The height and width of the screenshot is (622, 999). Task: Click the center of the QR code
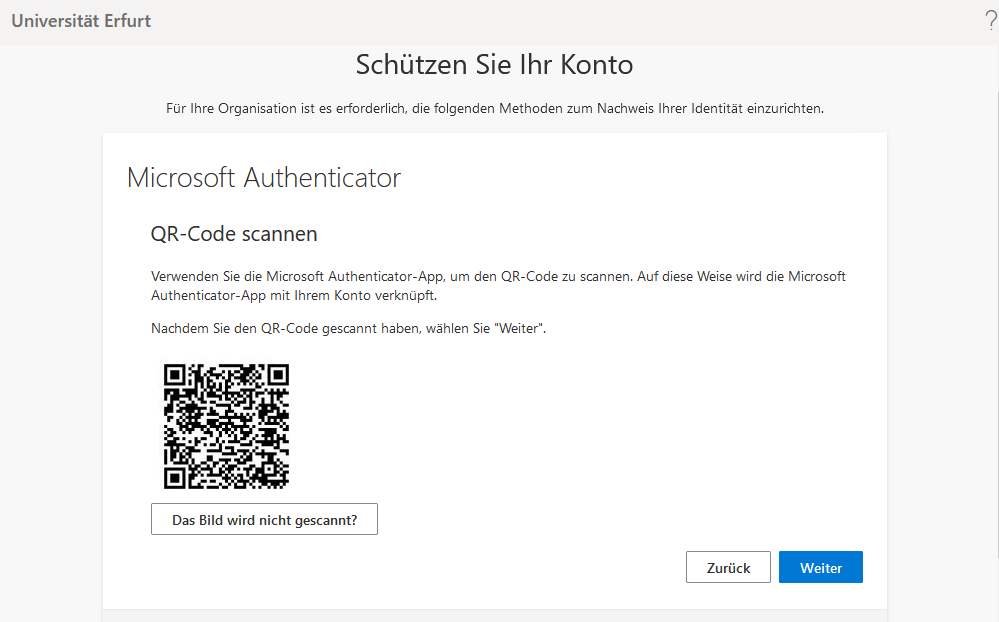click(x=226, y=426)
